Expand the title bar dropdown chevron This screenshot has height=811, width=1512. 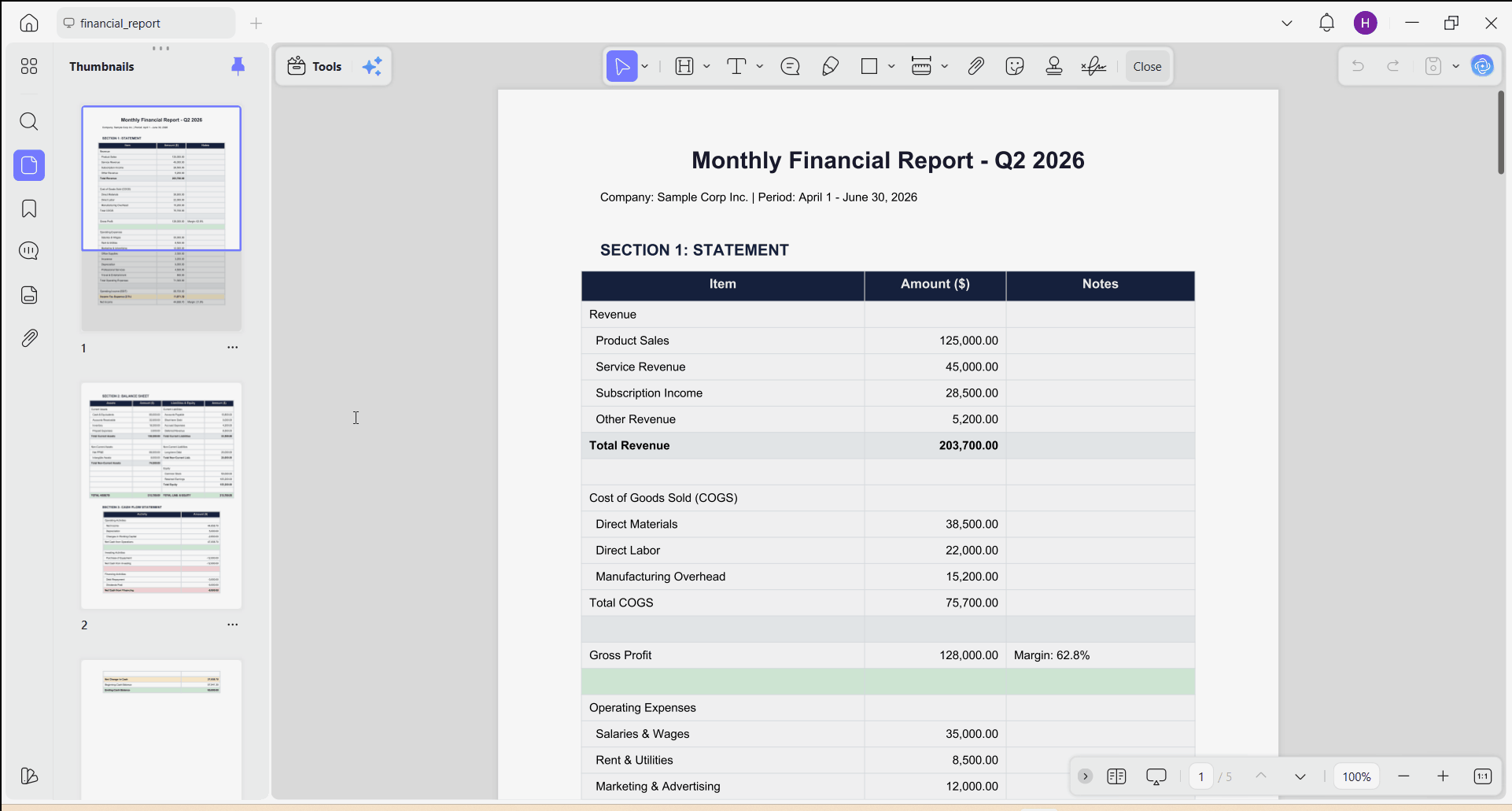[x=1287, y=23]
